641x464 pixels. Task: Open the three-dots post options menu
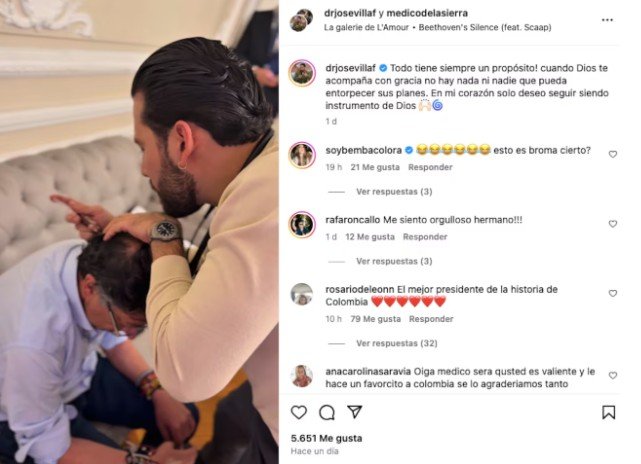tap(607, 20)
